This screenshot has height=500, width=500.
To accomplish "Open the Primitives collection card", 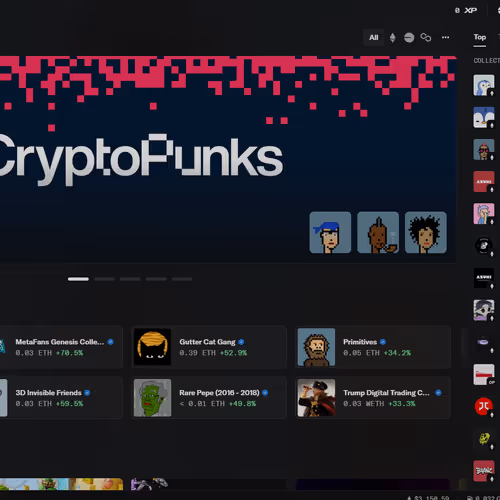I will 373,347.
